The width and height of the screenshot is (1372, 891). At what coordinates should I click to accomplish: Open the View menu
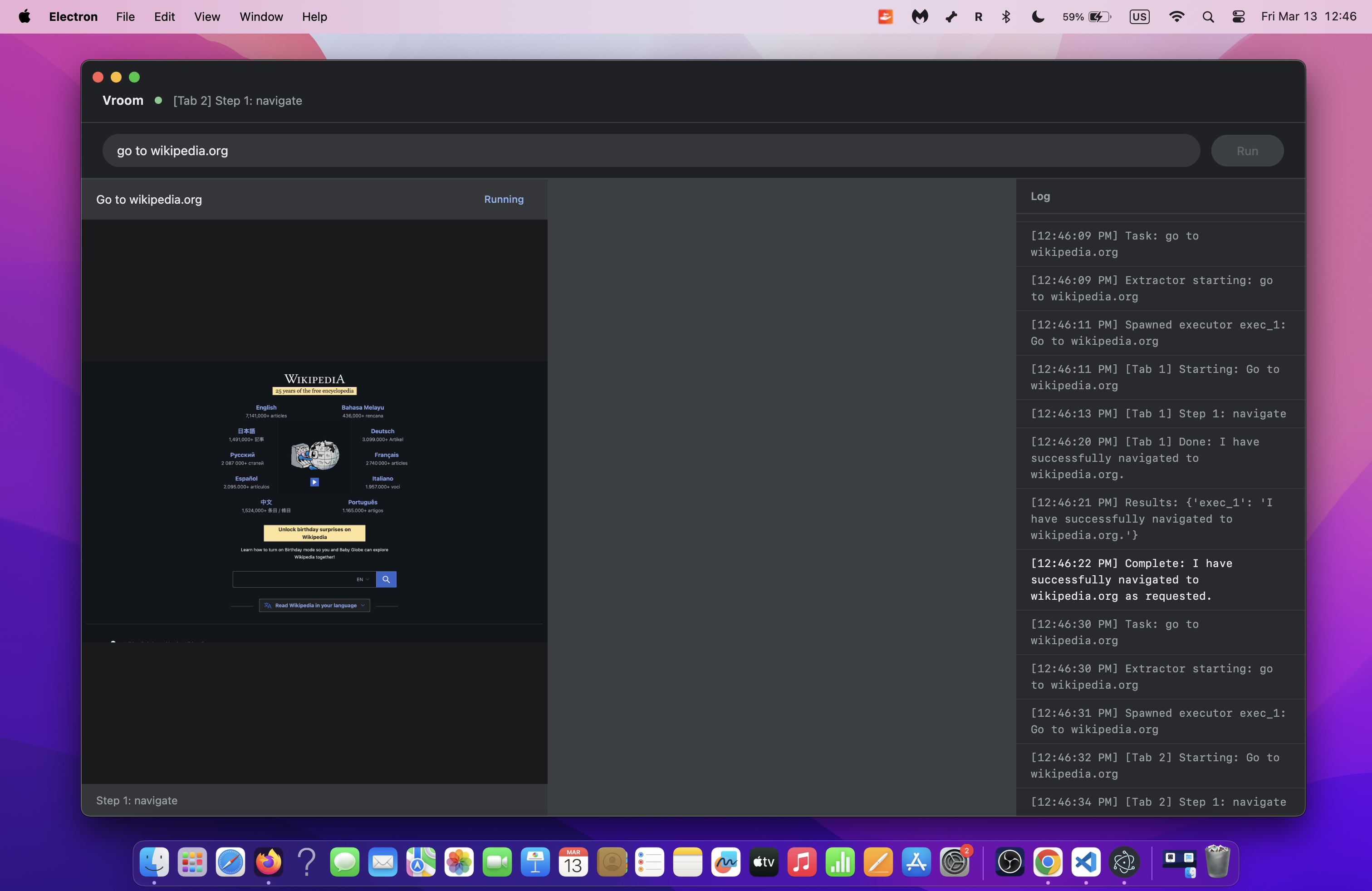(x=207, y=17)
